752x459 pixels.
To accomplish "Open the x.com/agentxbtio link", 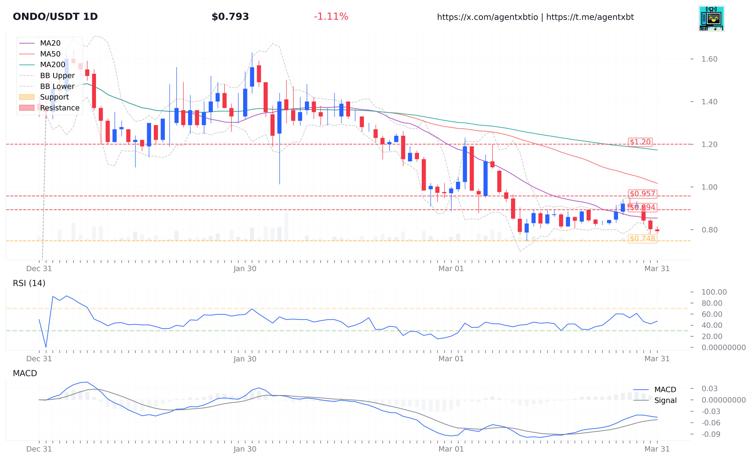I will click(x=489, y=17).
